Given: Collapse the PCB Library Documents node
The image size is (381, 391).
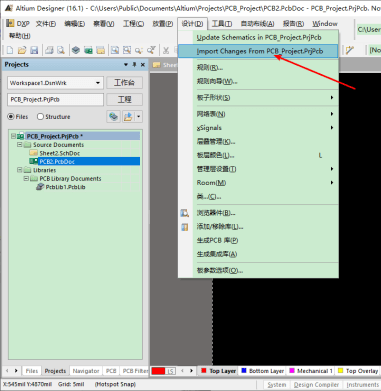Looking at the screenshot, I should coord(26,179).
